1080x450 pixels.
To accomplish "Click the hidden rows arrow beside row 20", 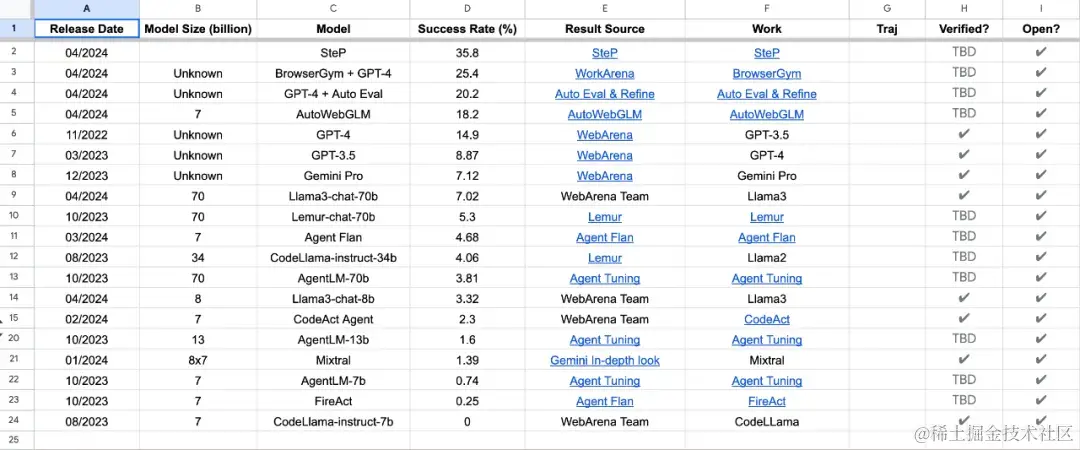I will pos(3,336).
